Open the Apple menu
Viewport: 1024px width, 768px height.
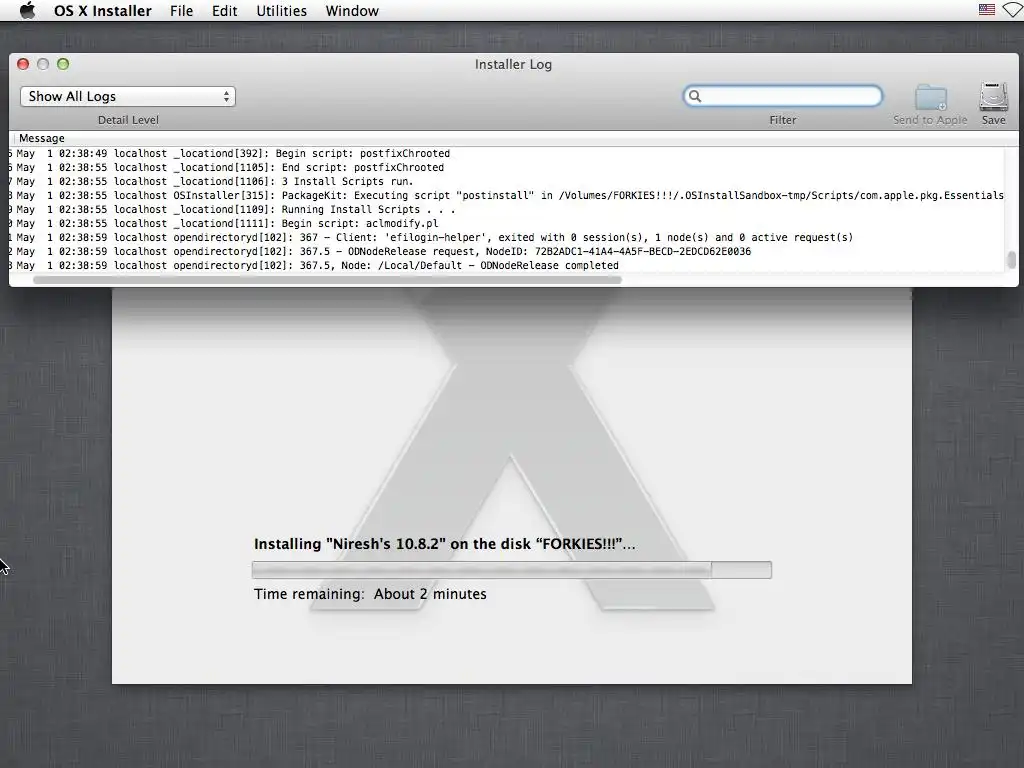coord(27,10)
